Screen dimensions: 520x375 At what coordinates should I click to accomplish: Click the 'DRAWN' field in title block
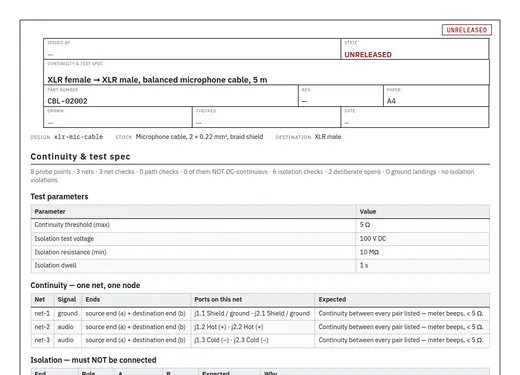point(118,117)
